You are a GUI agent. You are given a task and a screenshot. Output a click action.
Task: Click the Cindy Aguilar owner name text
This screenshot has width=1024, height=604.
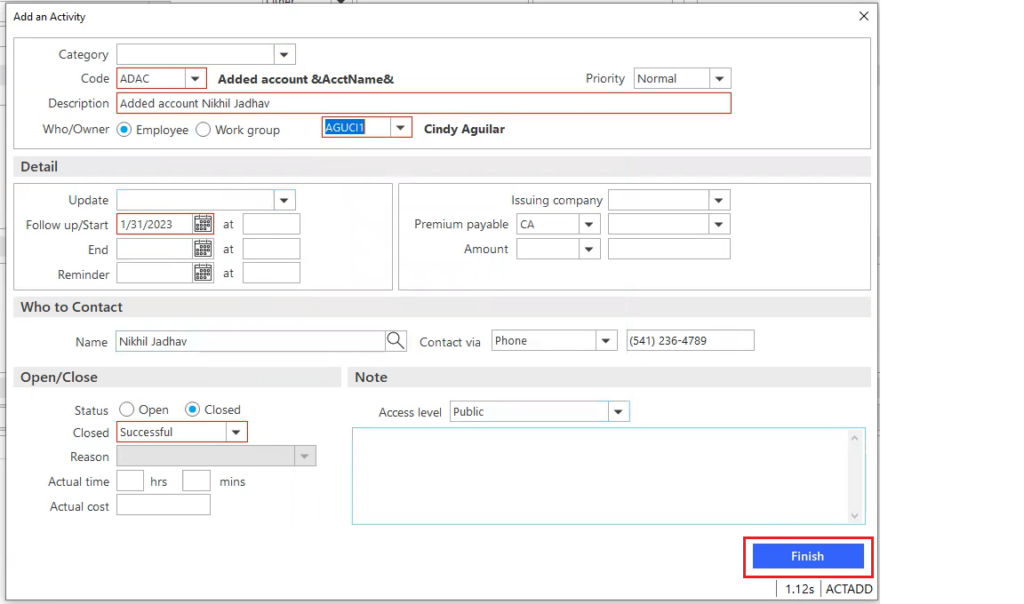[x=464, y=129]
